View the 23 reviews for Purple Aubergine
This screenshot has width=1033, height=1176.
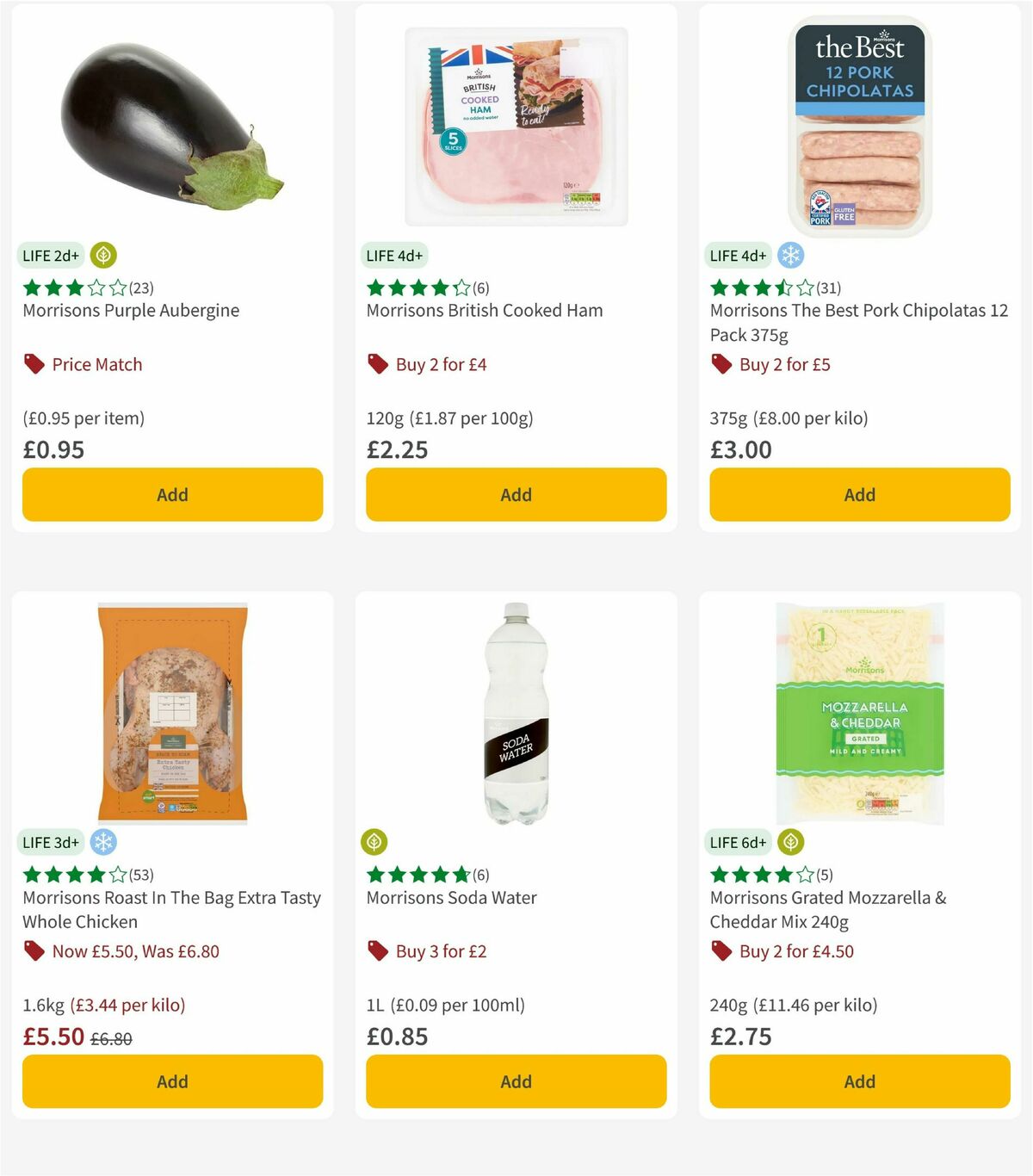pyautogui.click(x=140, y=288)
